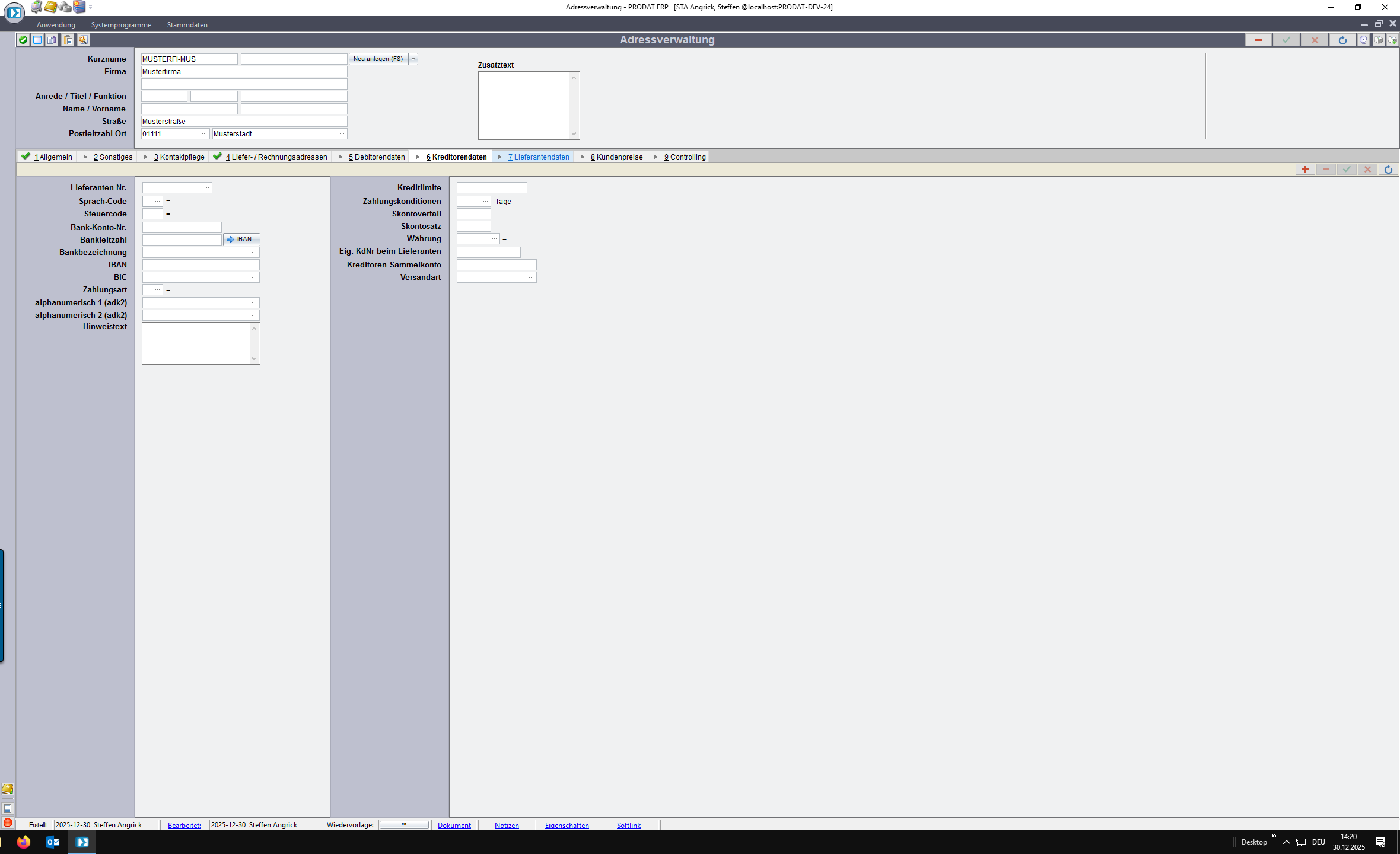Click the red plus add-record button
The height and width of the screenshot is (854, 1400).
(1305, 170)
